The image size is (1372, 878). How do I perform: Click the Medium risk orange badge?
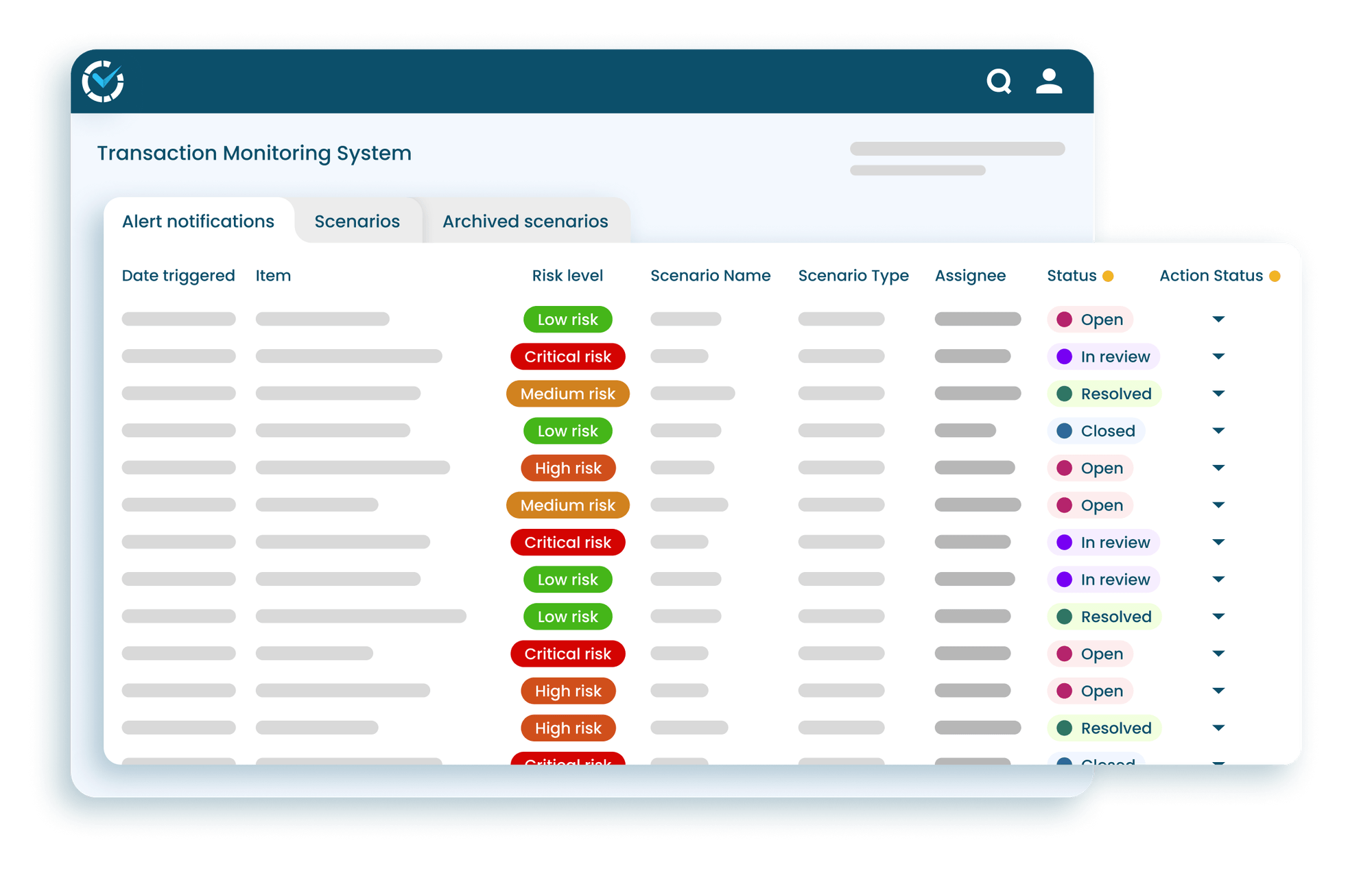point(567,393)
